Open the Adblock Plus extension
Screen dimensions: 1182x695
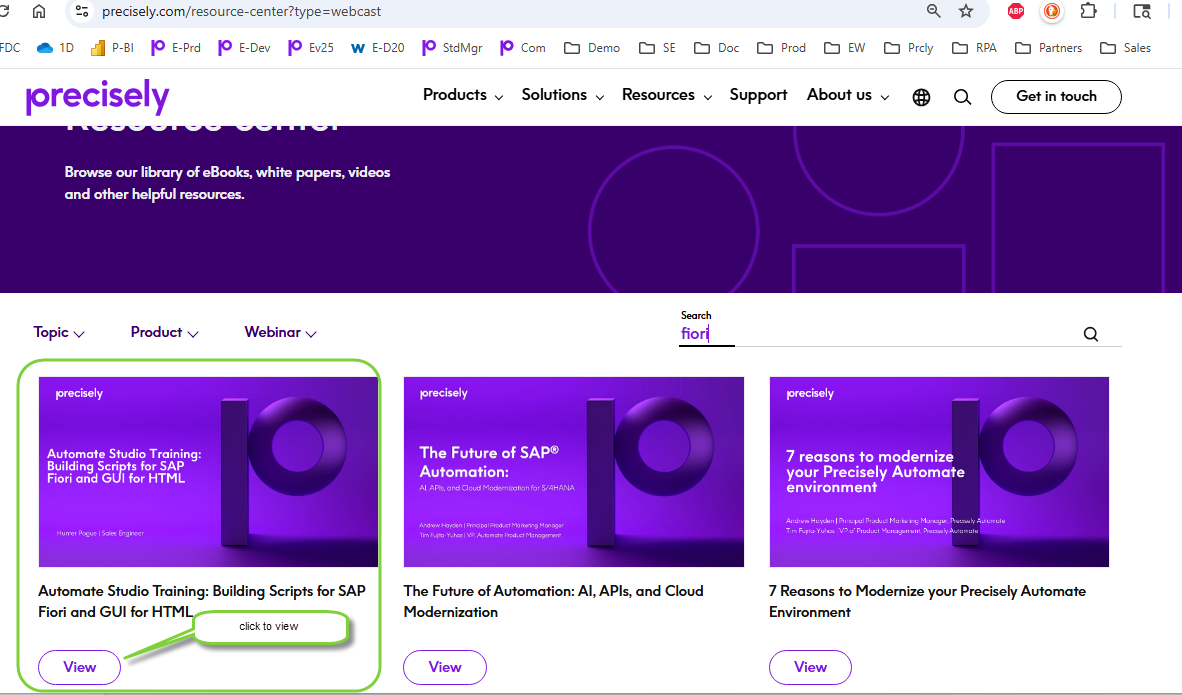(x=1016, y=11)
